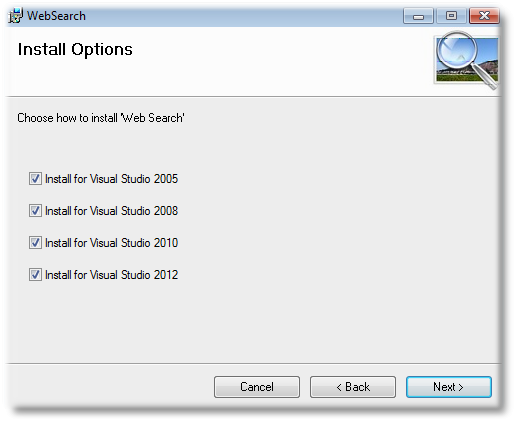Close the WebSearch setup dialog
This screenshot has height=423, width=519.
click(484, 16)
